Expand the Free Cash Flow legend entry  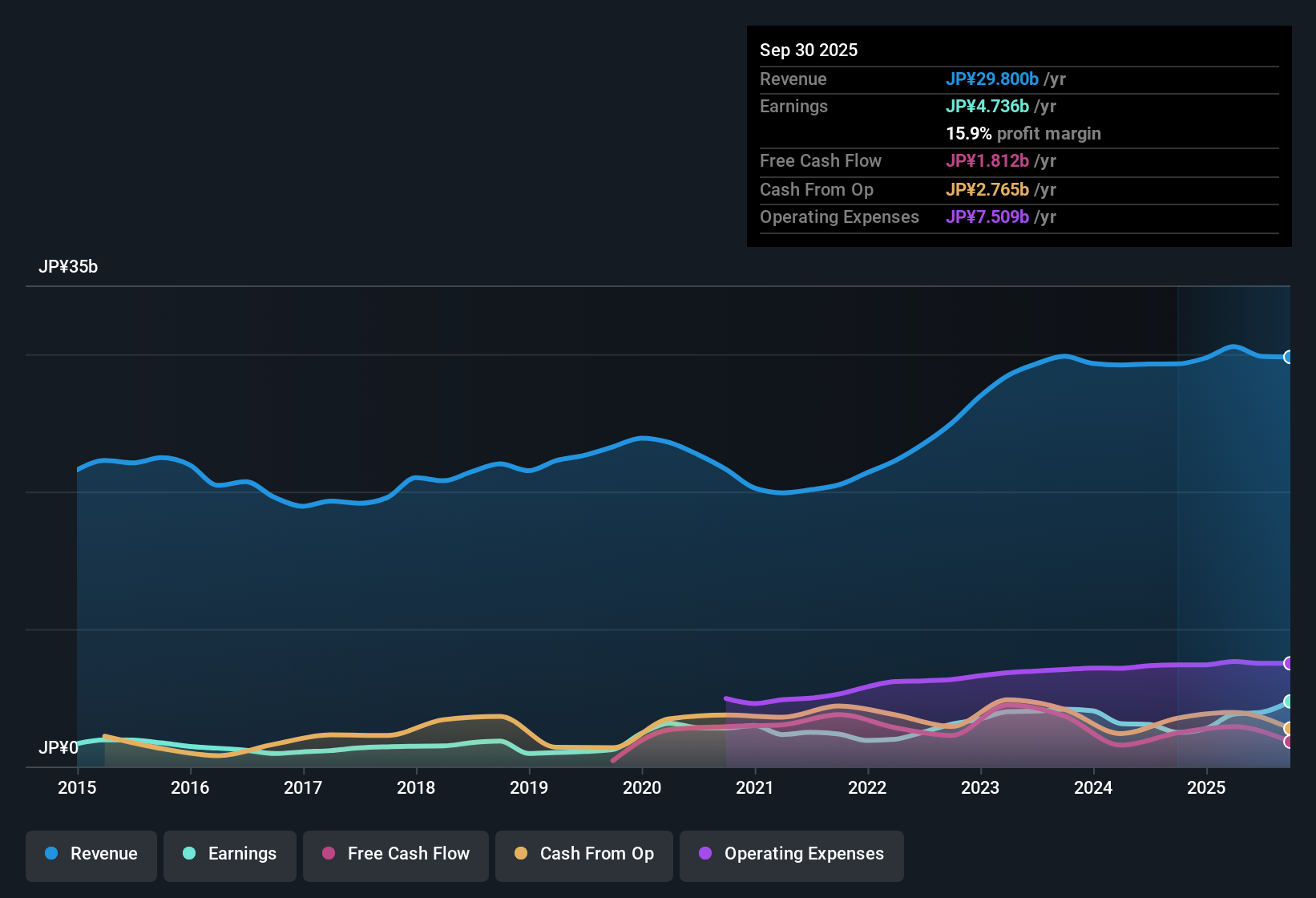pyautogui.click(x=395, y=854)
